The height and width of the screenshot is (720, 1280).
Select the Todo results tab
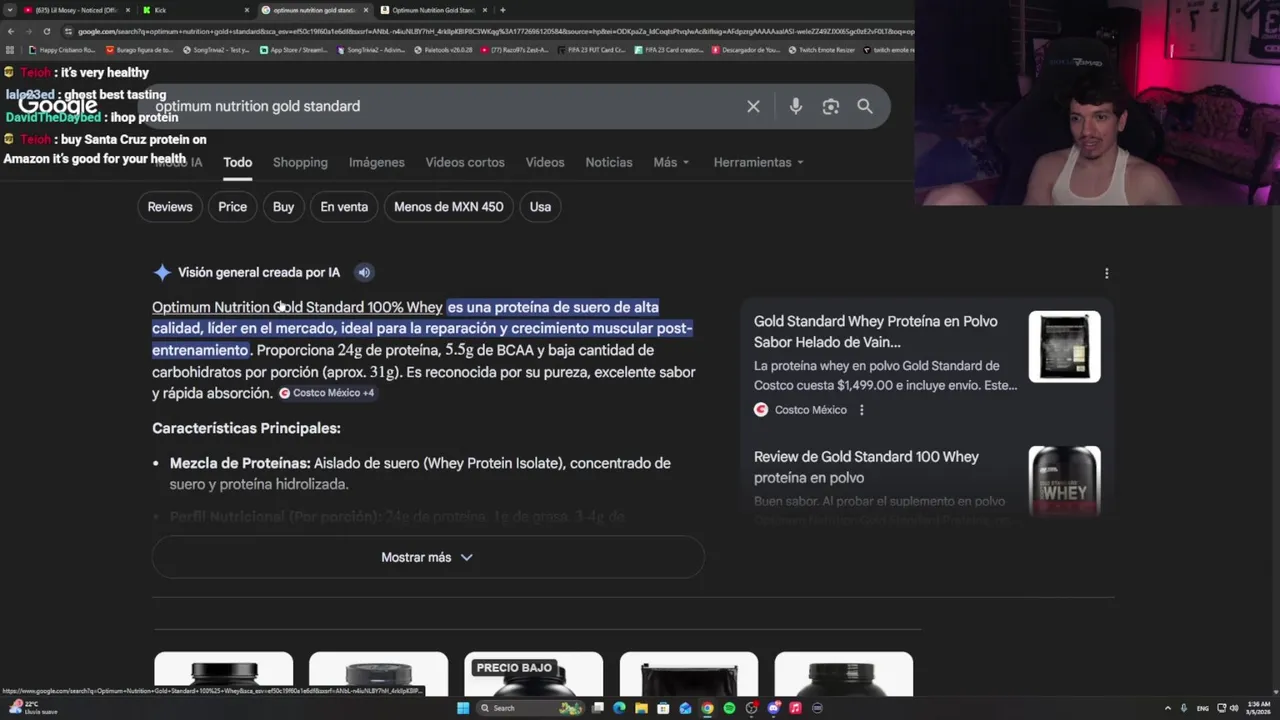(x=237, y=162)
